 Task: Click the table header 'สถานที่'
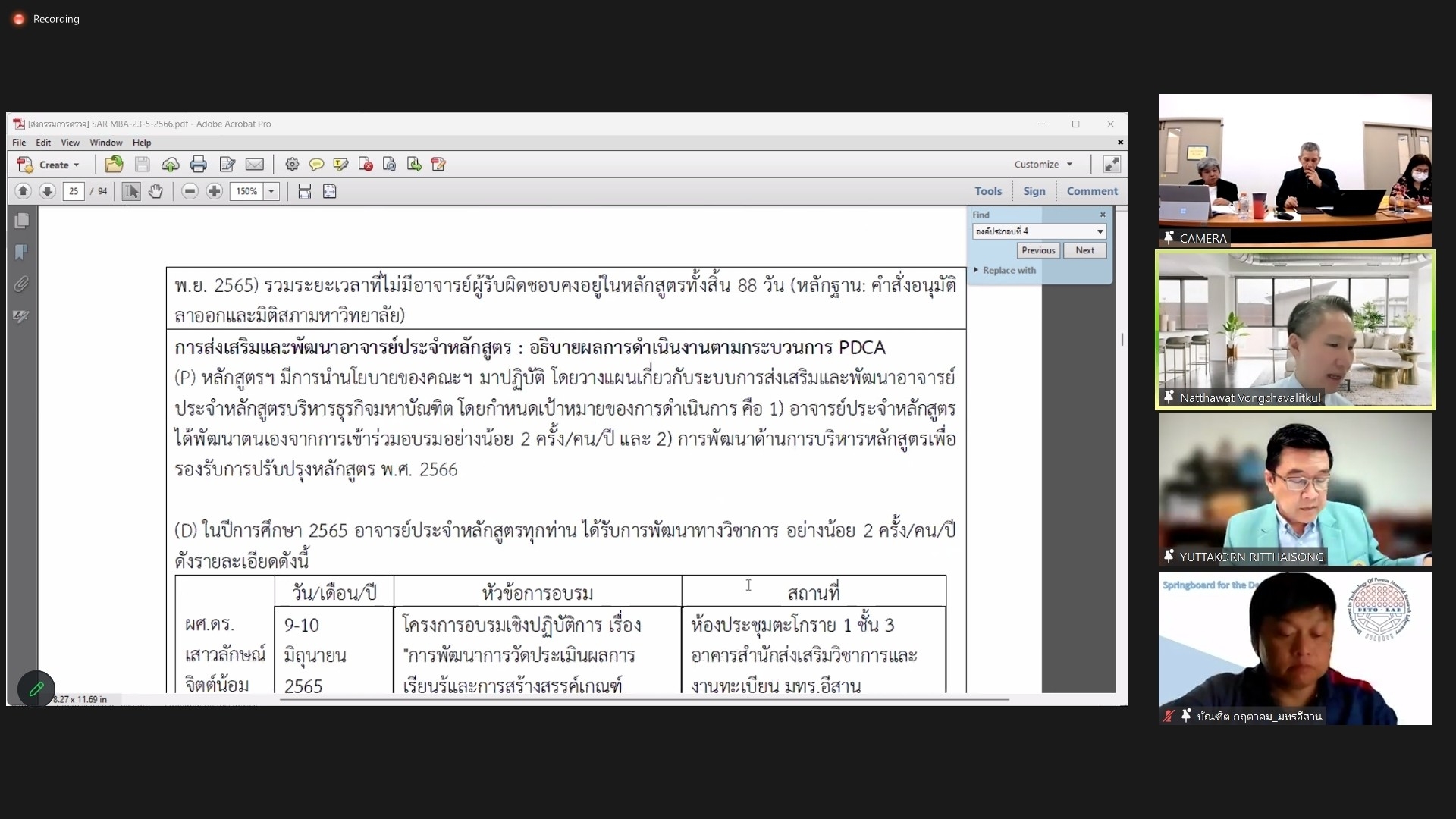point(814,593)
